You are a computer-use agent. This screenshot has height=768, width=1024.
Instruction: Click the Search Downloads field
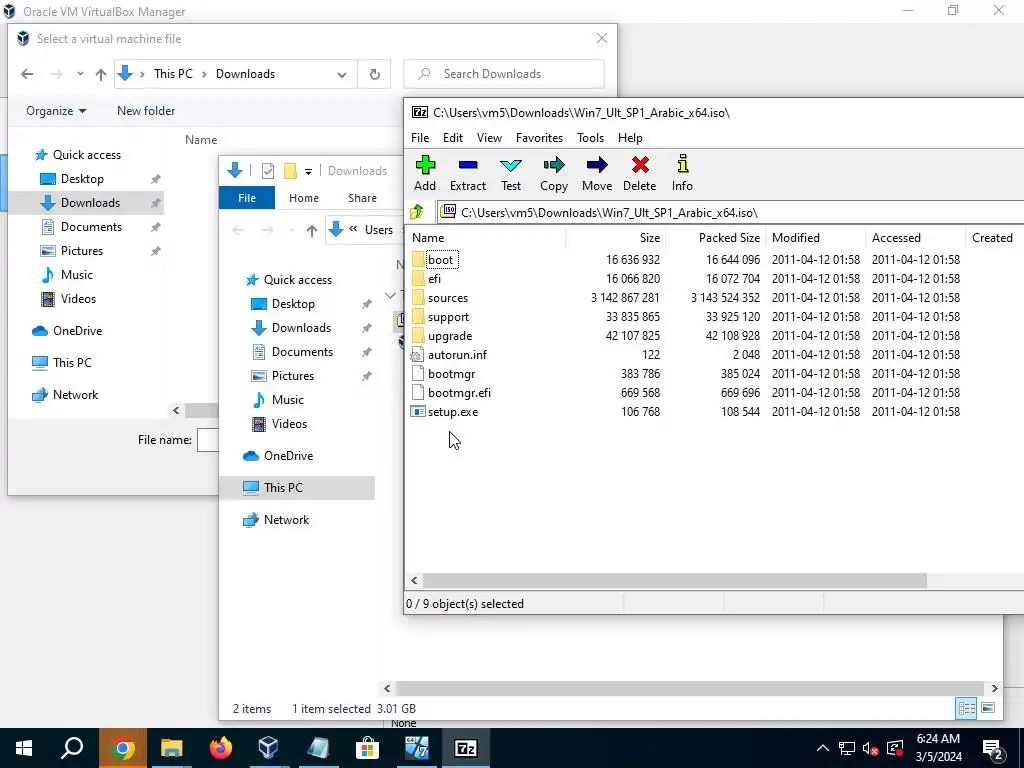(504, 74)
